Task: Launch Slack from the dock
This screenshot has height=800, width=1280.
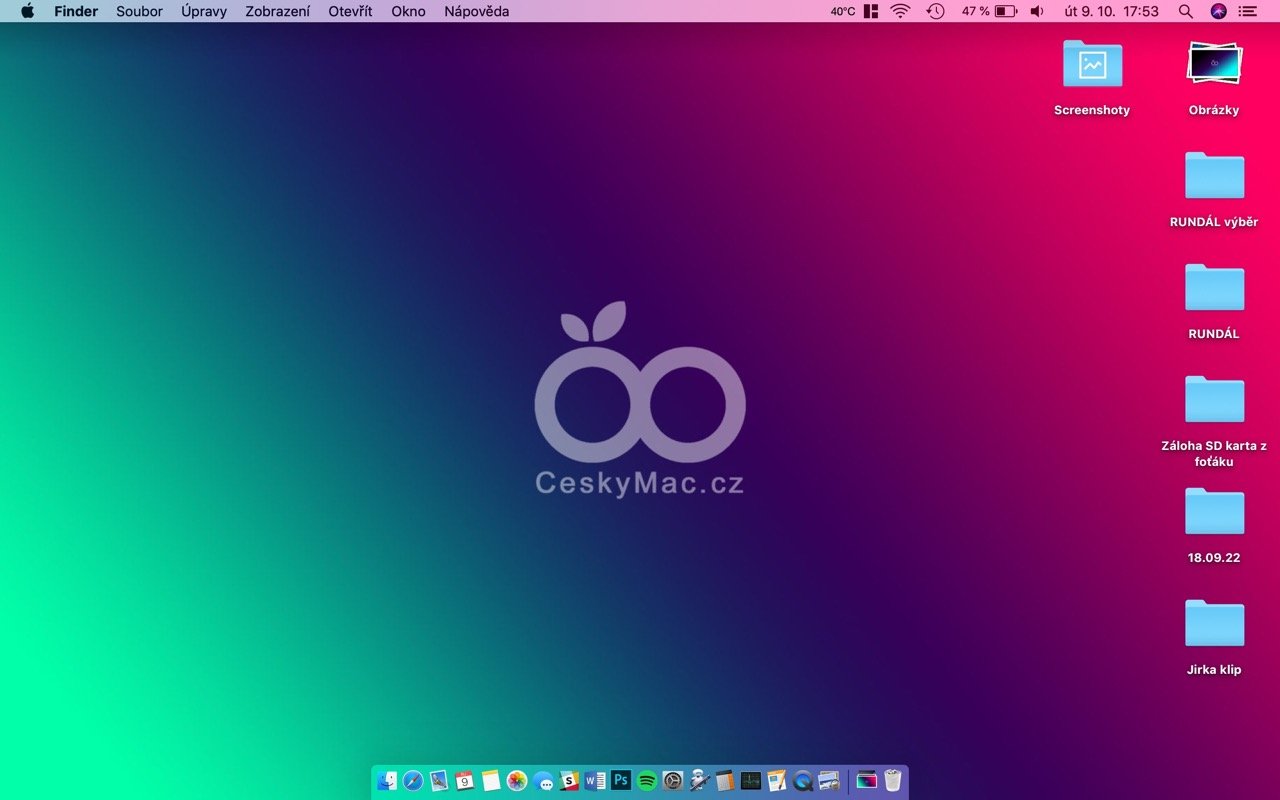Action: click(x=569, y=781)
